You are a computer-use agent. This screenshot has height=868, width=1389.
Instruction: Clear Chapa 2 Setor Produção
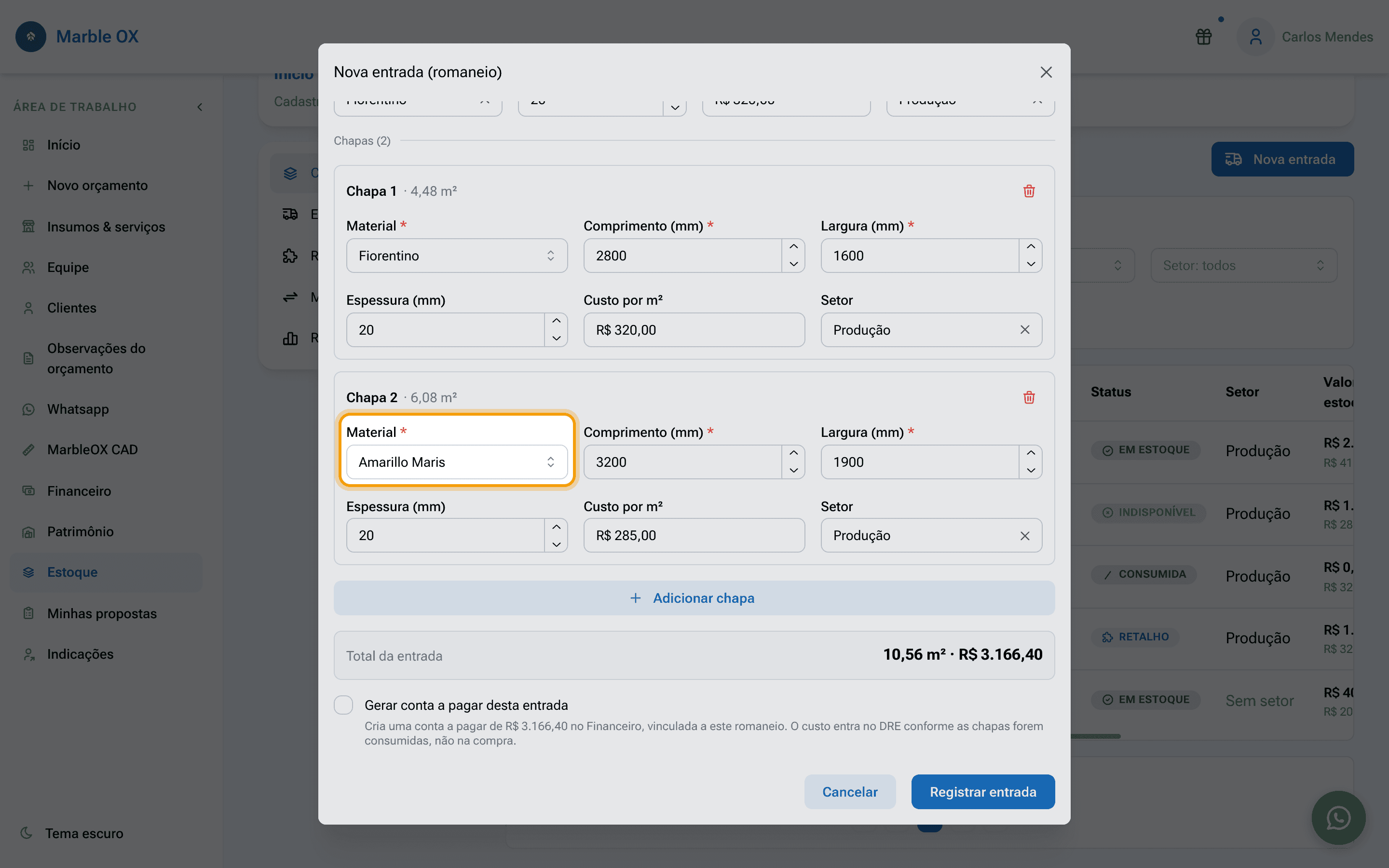click(1024, 536)
